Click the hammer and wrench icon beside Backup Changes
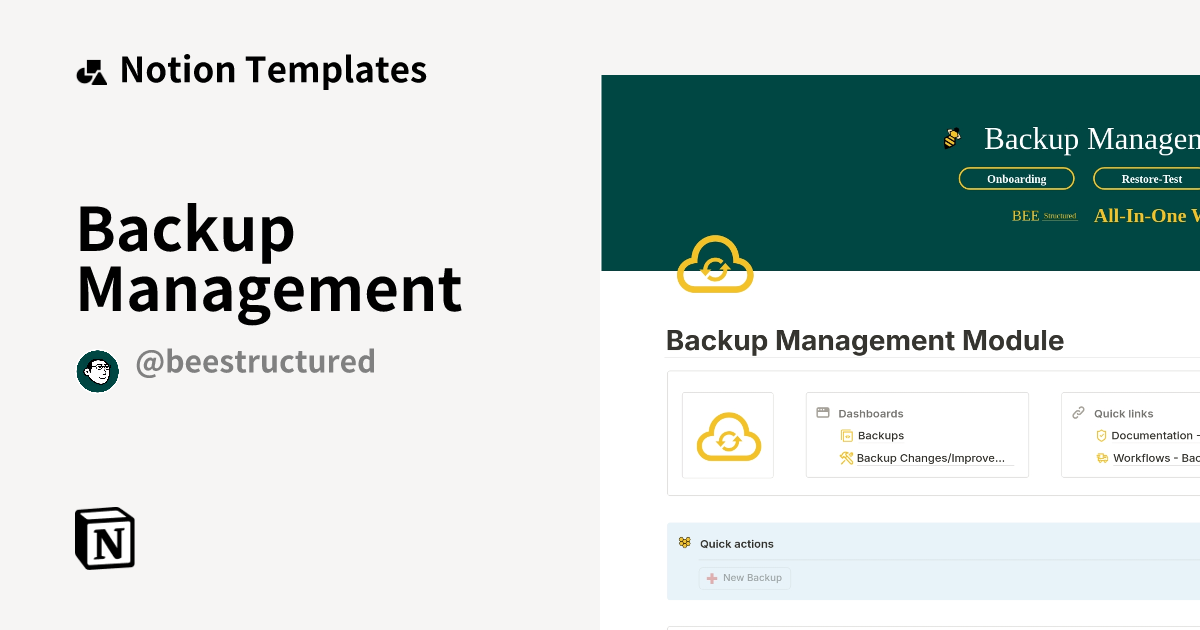The image size is (1200, 630). pos(845,458)
